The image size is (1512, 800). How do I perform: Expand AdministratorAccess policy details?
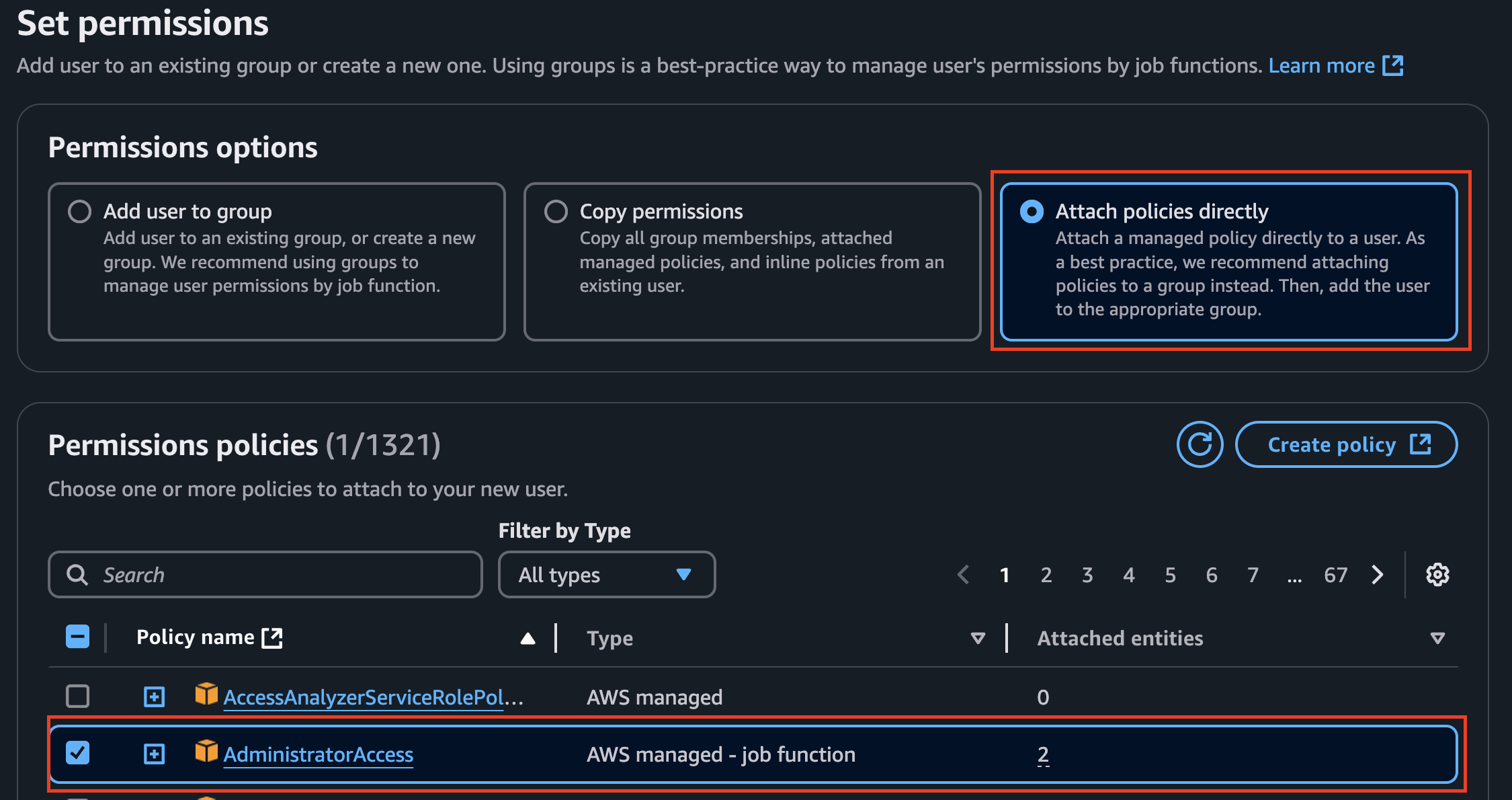coord(154,754)
